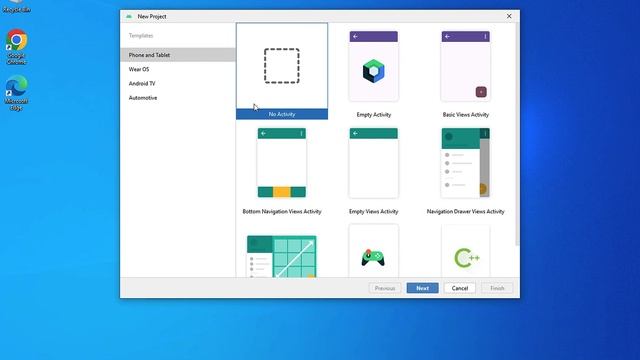640x360 pixels.
Task: Choose the Empty Views Activity preview
Action: pyautogui.click(x=373, y=162)
